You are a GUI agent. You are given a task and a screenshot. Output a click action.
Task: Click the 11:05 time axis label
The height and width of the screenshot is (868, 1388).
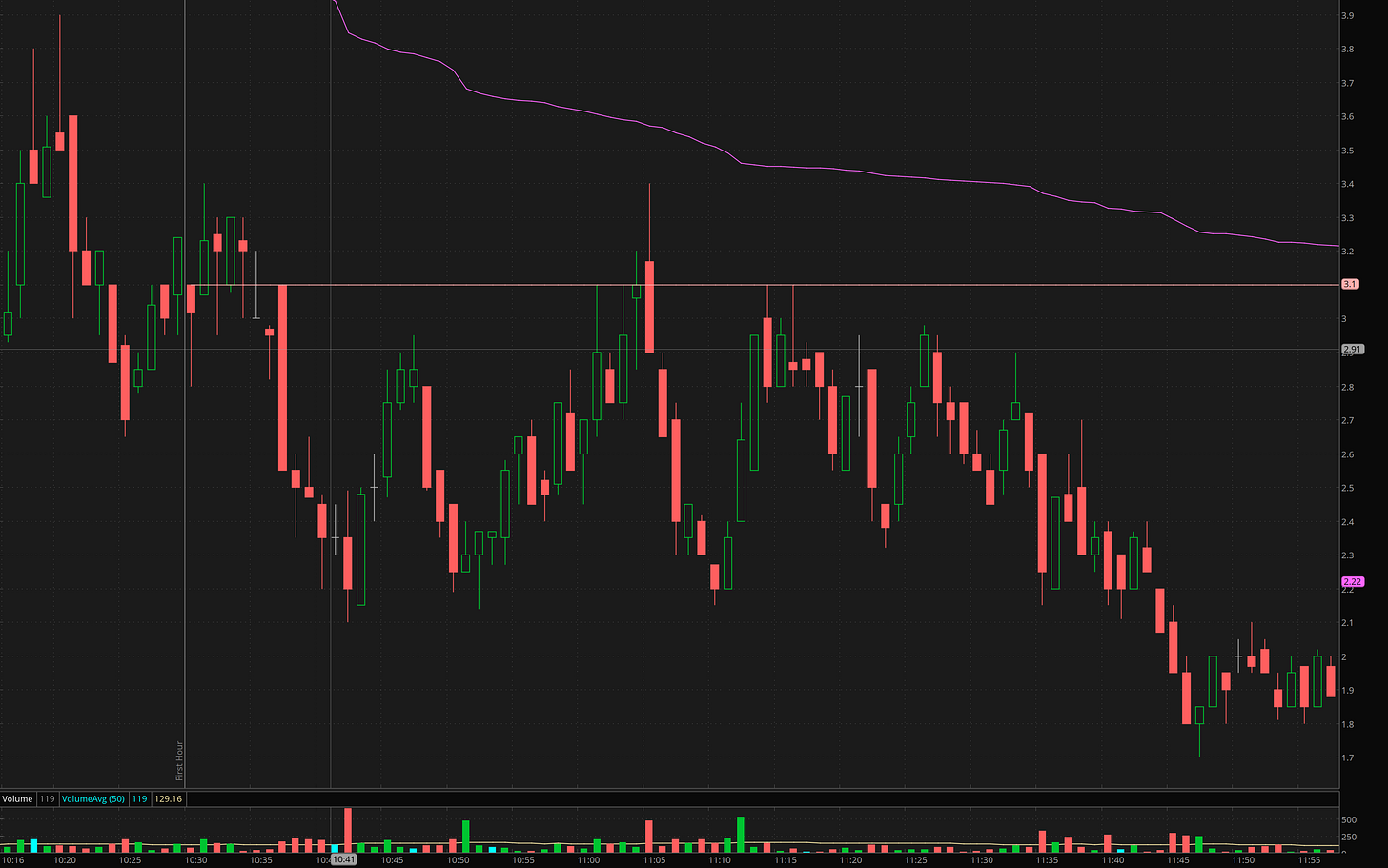(654, 859)
